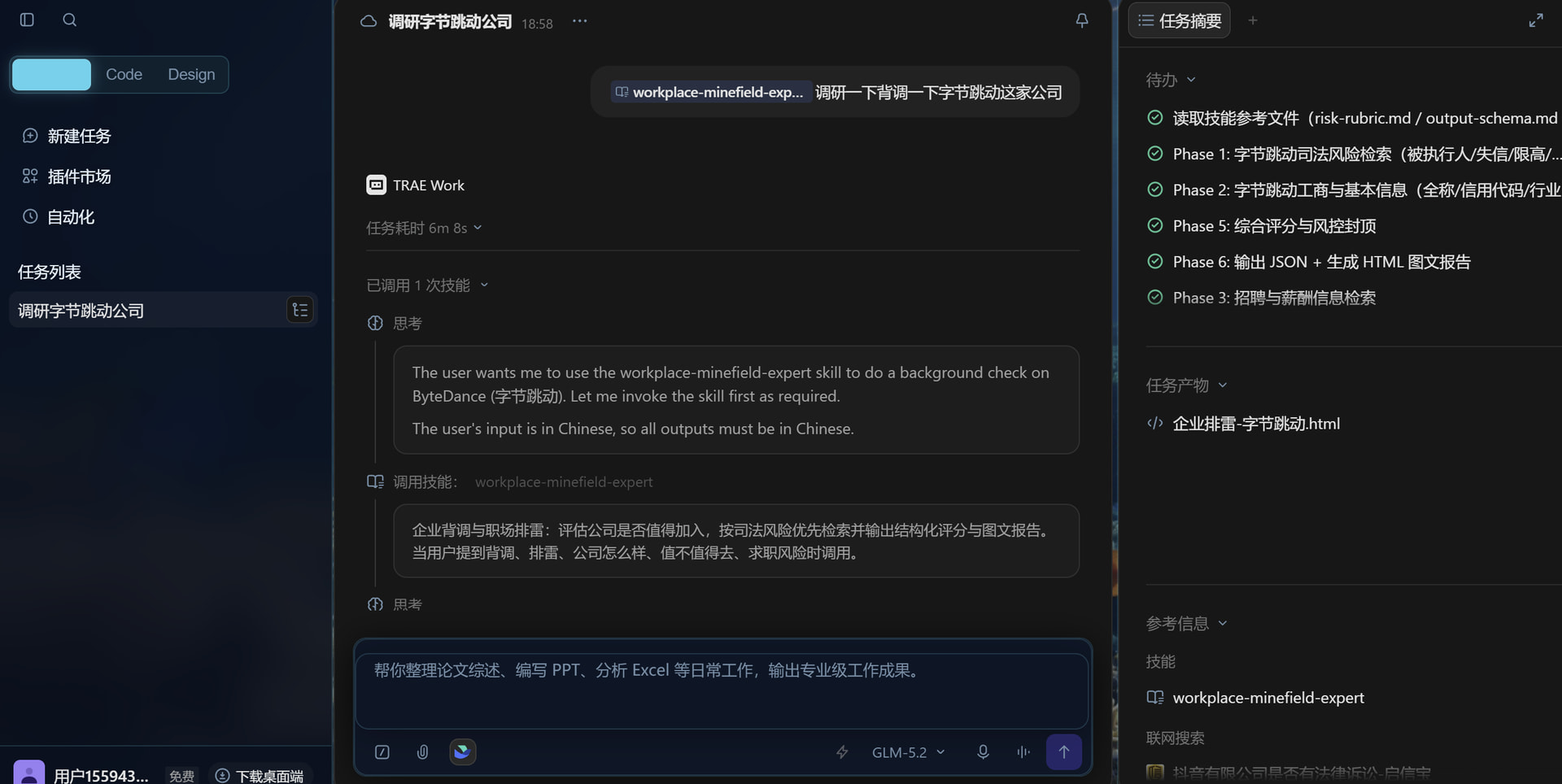
Task: Click 下载桌面端 button text
Action: [269, 776]
